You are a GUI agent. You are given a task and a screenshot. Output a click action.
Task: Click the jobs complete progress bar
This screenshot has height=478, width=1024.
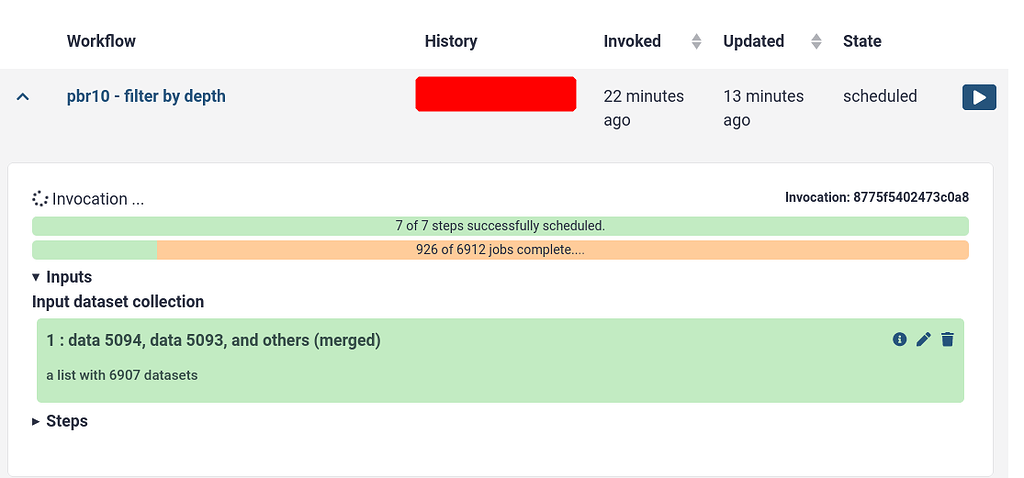pyautogui.click(x=500, y=249)
